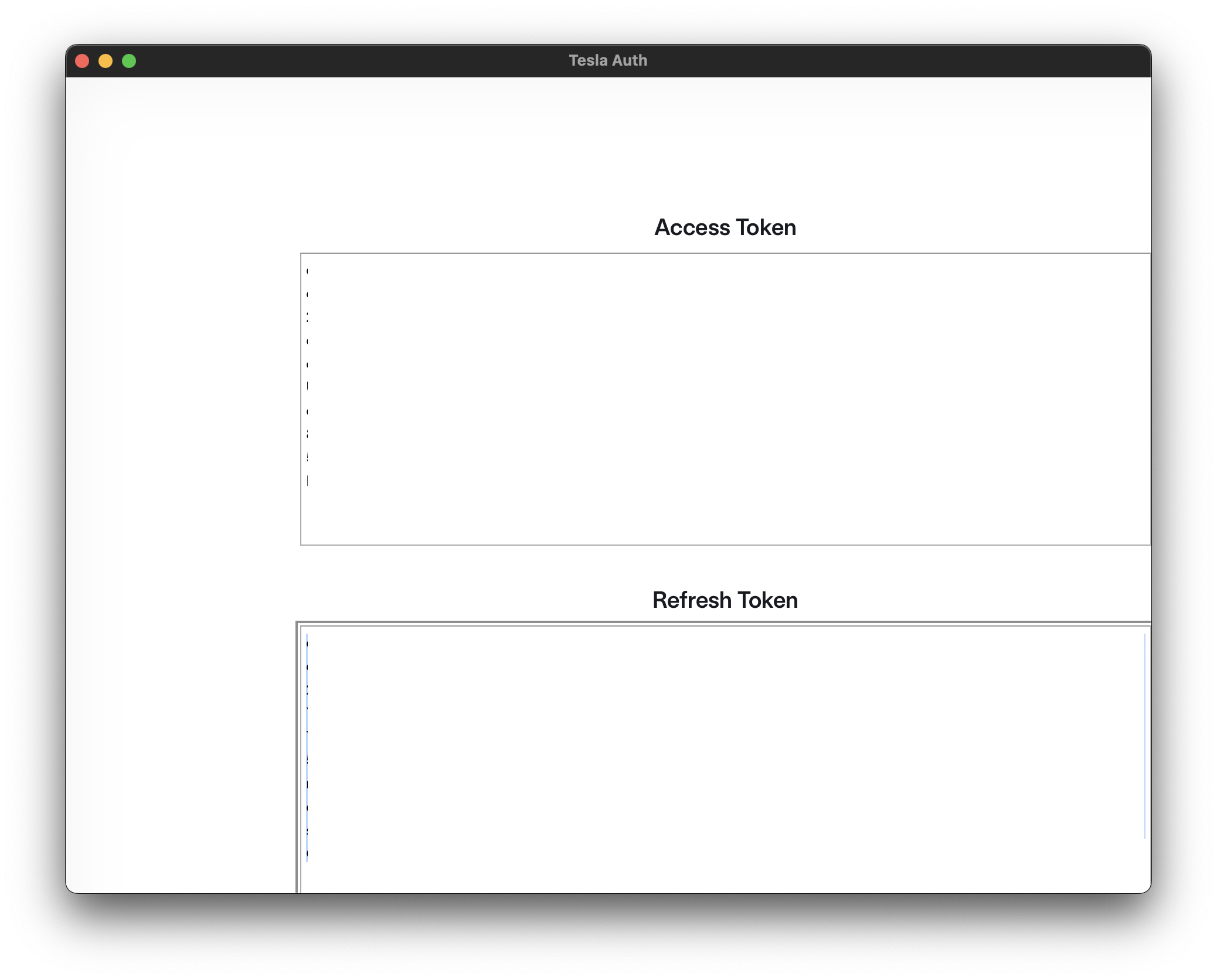Focus the Access Token text area

[x=725, y=399]
